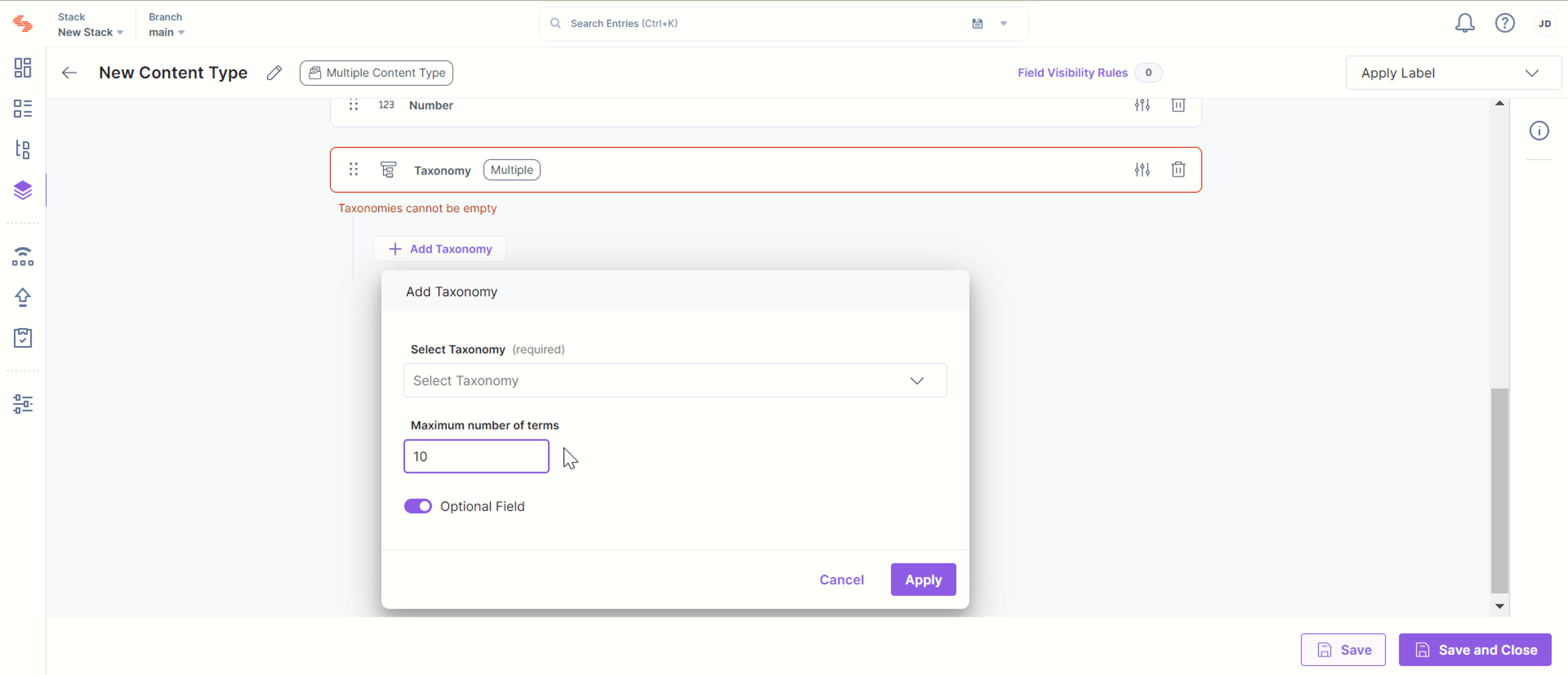Cancel the Add Taxonomy dialog
The width and height of the screenshot is (1568, 675).
[x=841, y=580]
